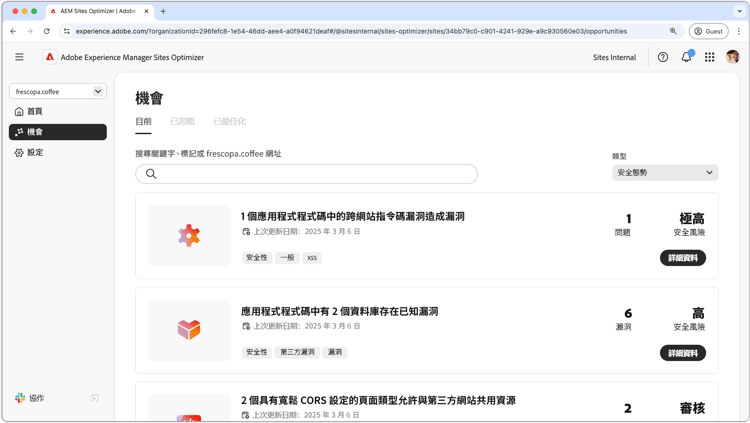Click the box thumbnail of library vulnerabilities

189,330
